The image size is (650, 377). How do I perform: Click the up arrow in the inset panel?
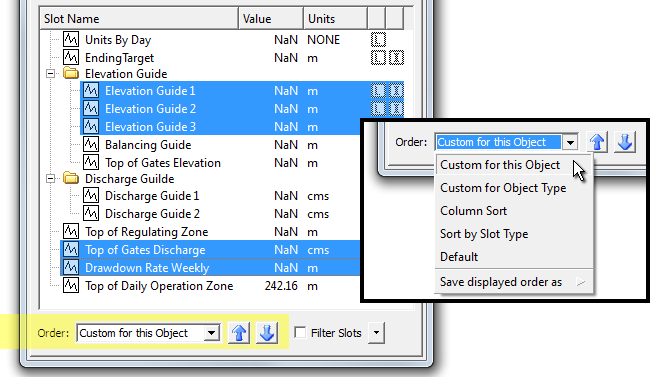coord(597,142)
